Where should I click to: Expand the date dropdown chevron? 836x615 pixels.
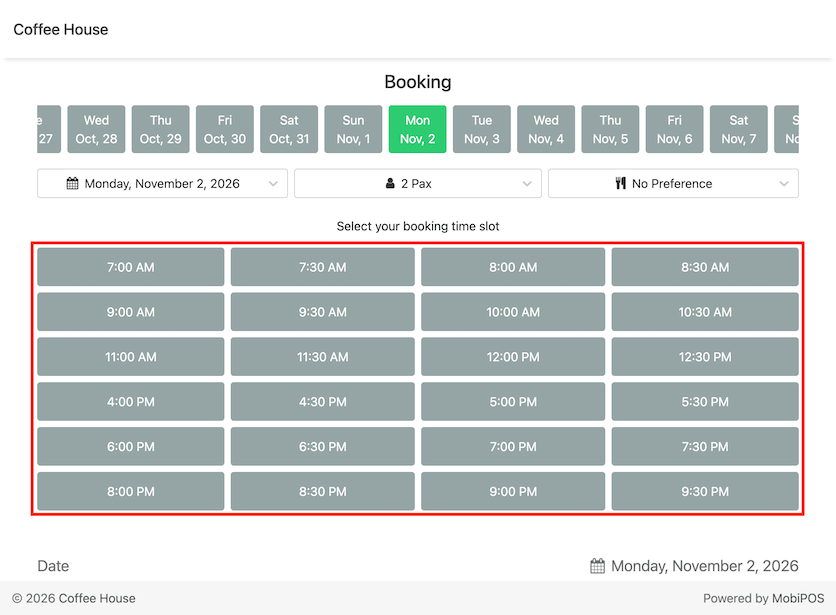[x=273, y=183]
